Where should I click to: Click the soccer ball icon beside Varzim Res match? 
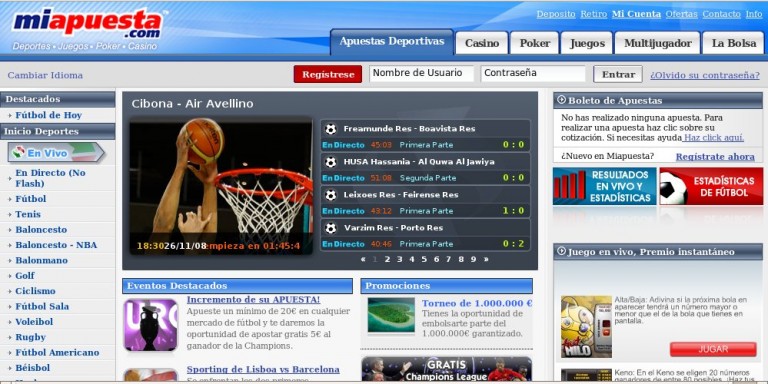coord(331,228)
